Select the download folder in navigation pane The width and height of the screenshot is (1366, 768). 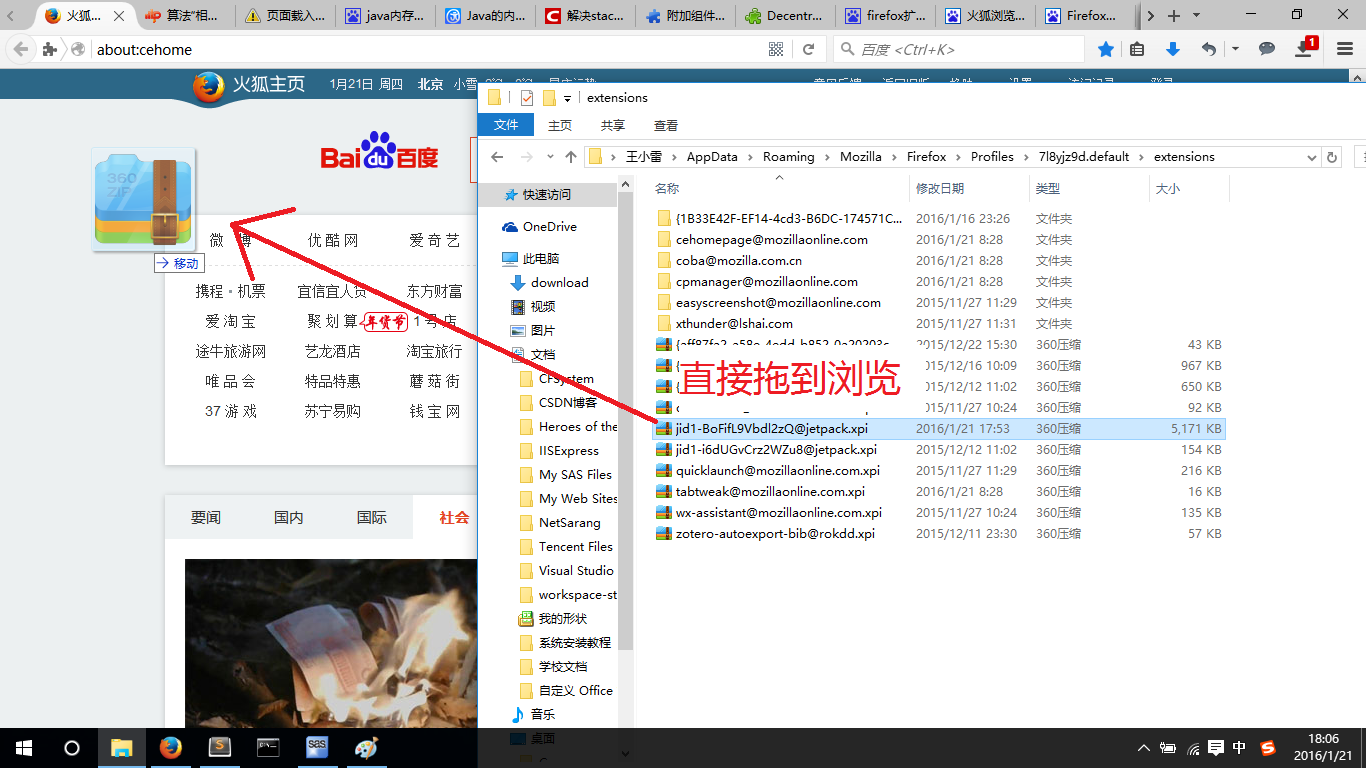coord(559,283)
